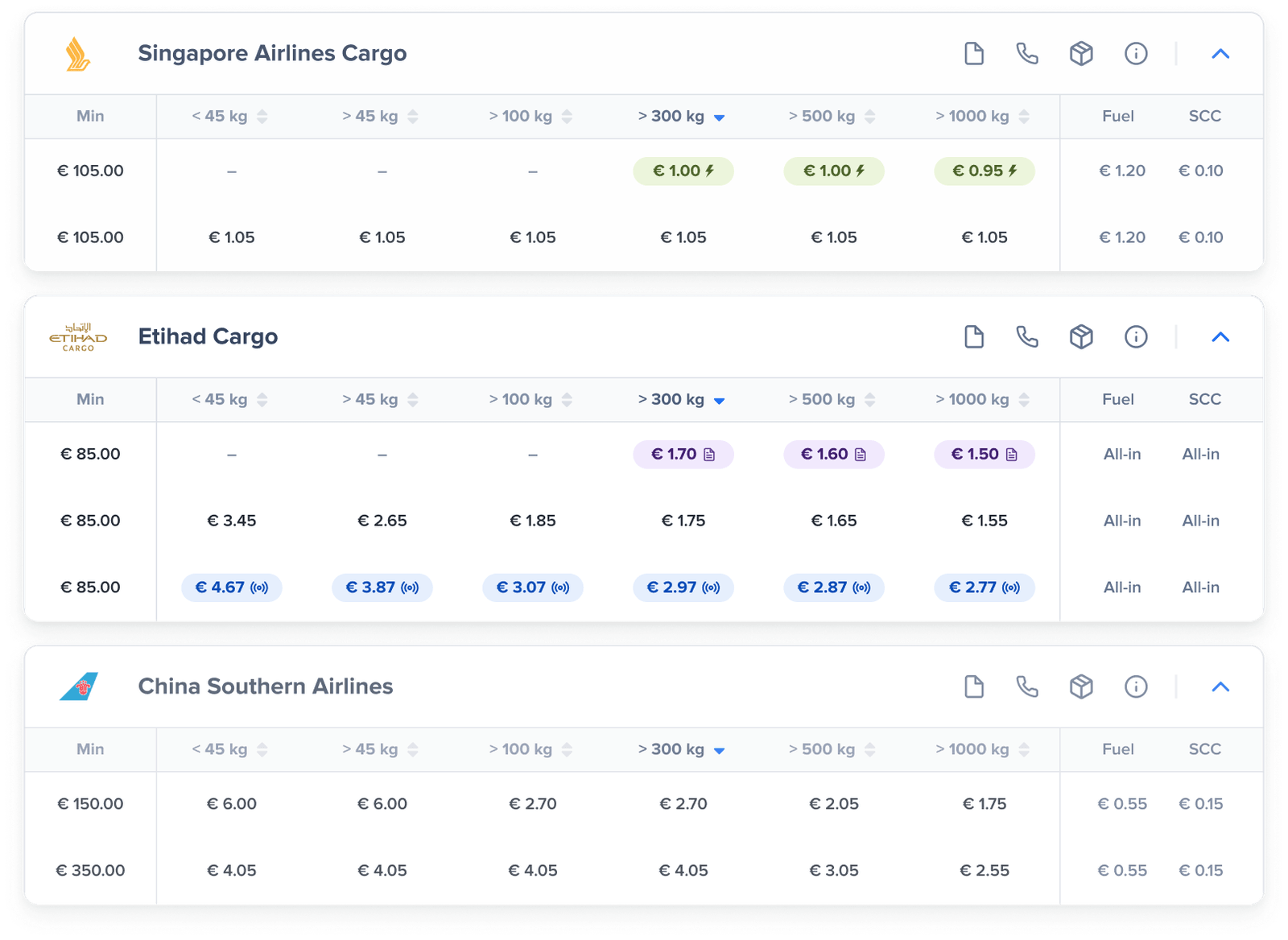This screenshot has width=1288, height=940.
Task: Click the Etihad Cargo logo
Action: pyautogui.click(x=76, y=336)
